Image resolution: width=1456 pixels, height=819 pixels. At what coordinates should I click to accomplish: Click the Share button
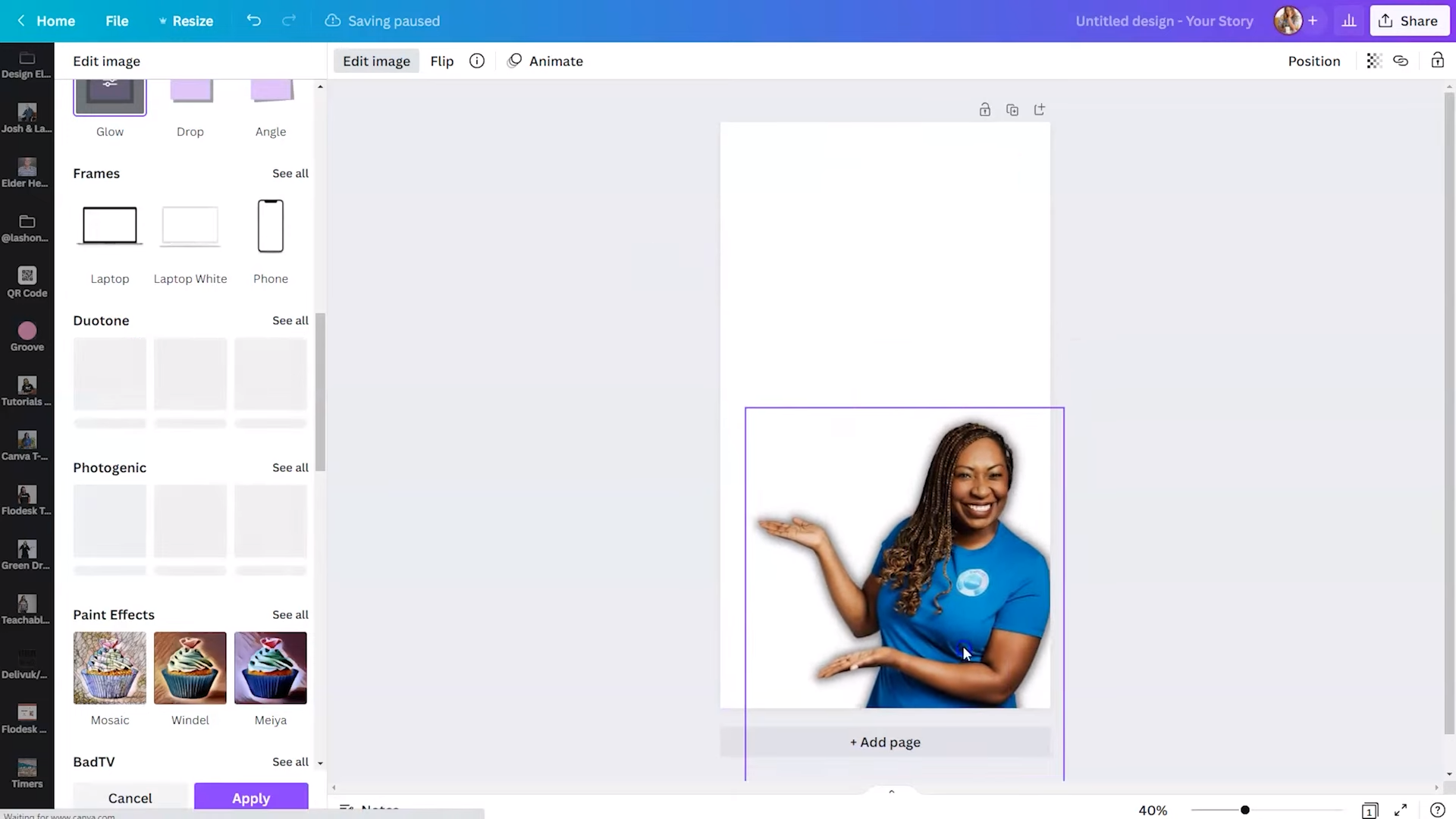point(1409,20)
